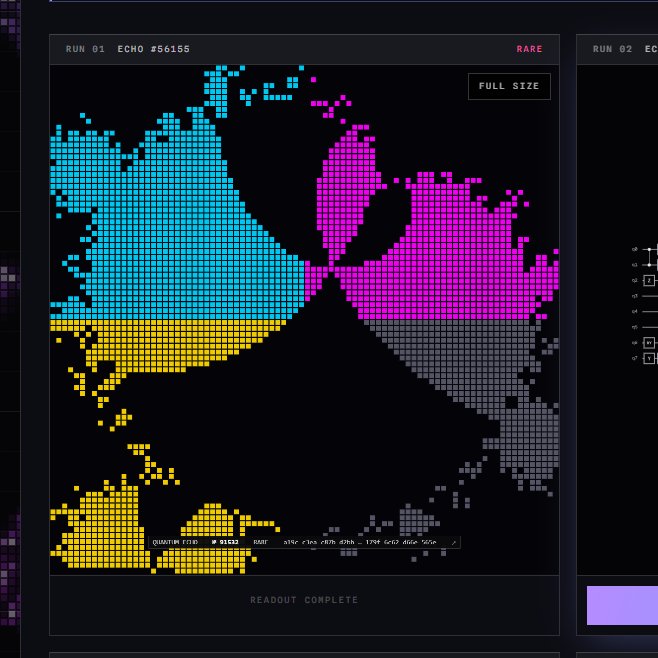Click the RARE rarity tag on Run 01
This screenshot has width=658, height=658.
pyautogui.click(x=529, y=49)
